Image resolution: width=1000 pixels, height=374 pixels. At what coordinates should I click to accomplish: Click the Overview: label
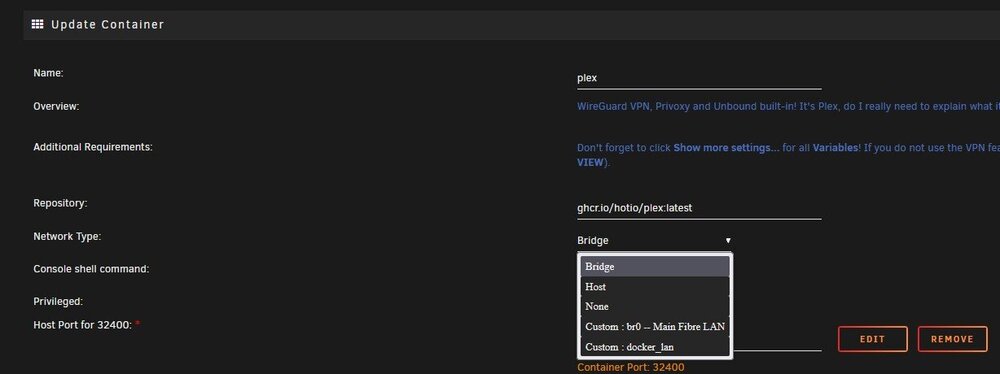click(56, 107)
